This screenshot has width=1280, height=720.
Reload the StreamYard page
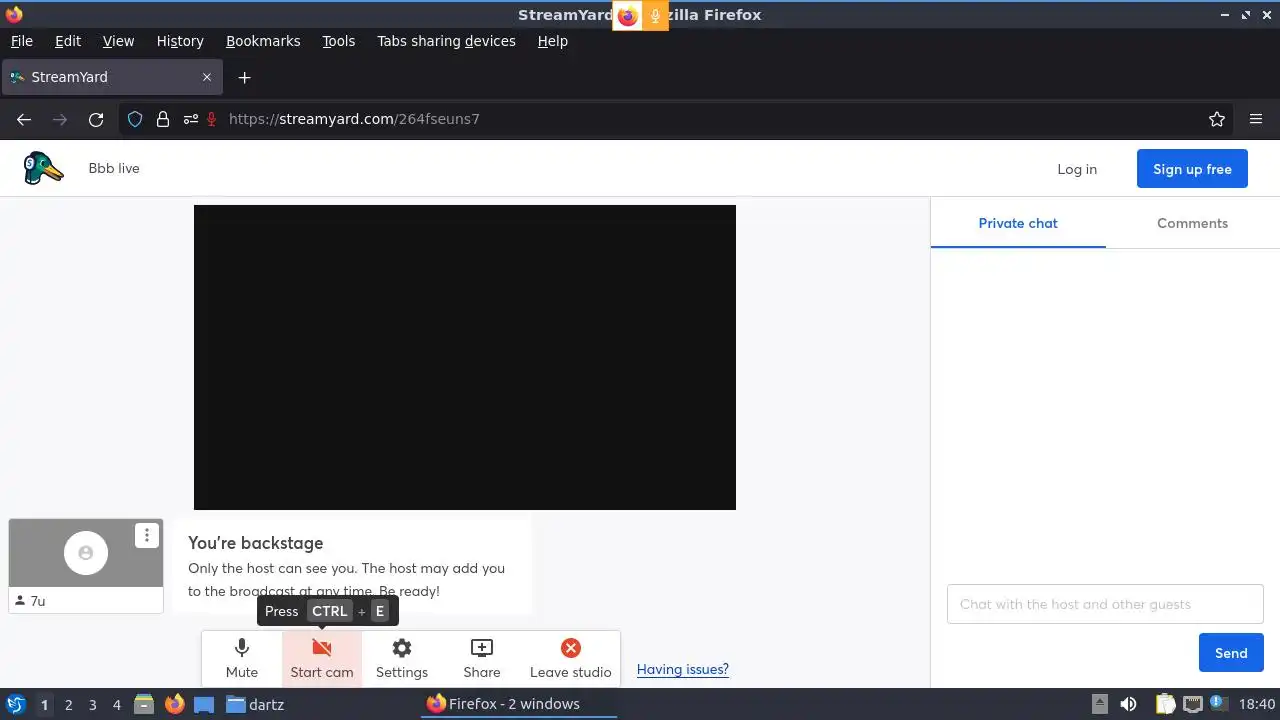point(96,119)
